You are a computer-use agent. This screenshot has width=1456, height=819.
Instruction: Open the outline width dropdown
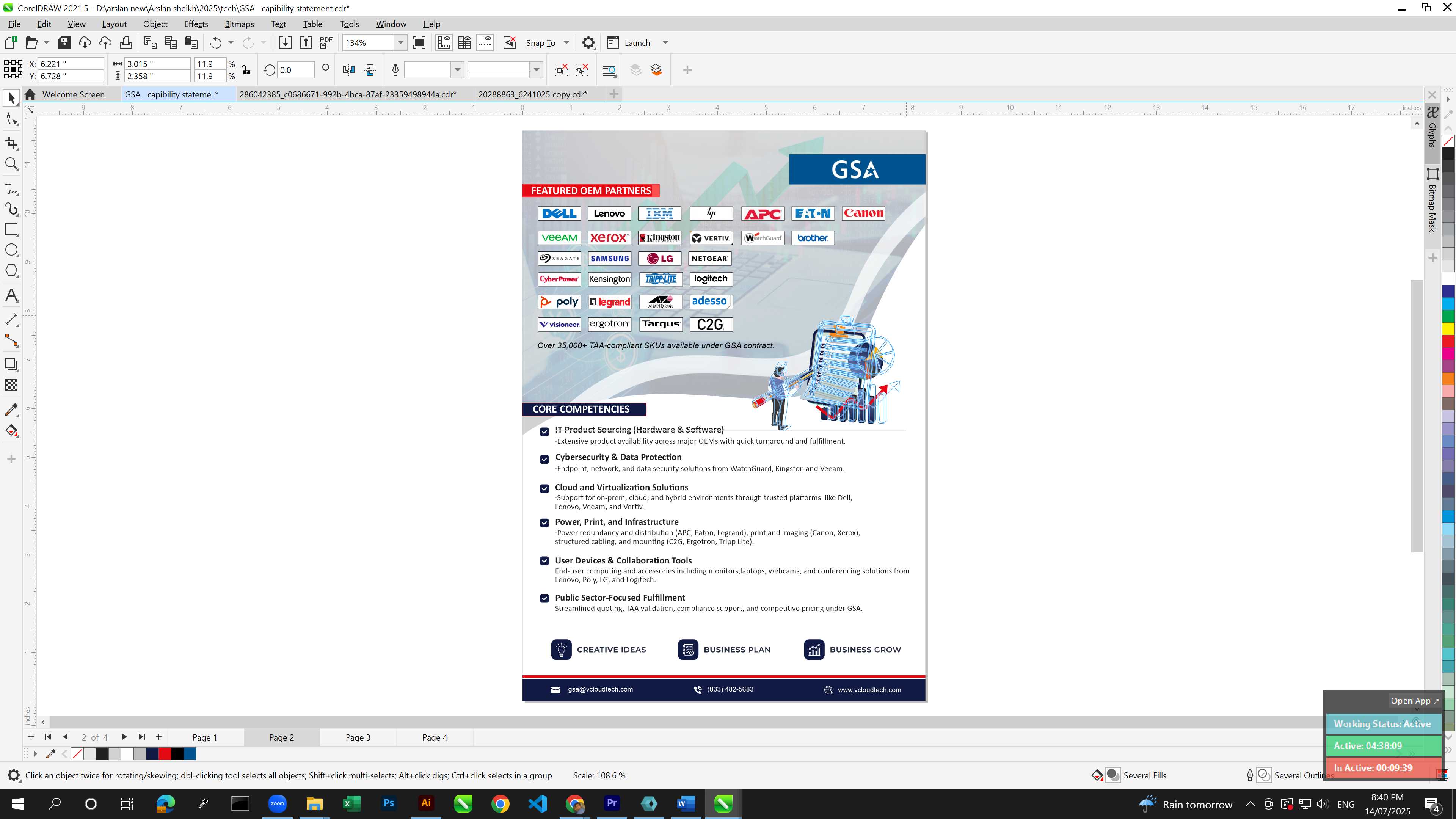tap(457, 69)
